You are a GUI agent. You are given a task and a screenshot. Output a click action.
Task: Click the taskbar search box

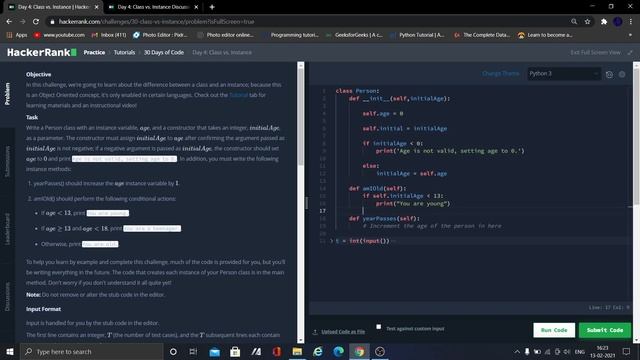[x=91, y=351]
